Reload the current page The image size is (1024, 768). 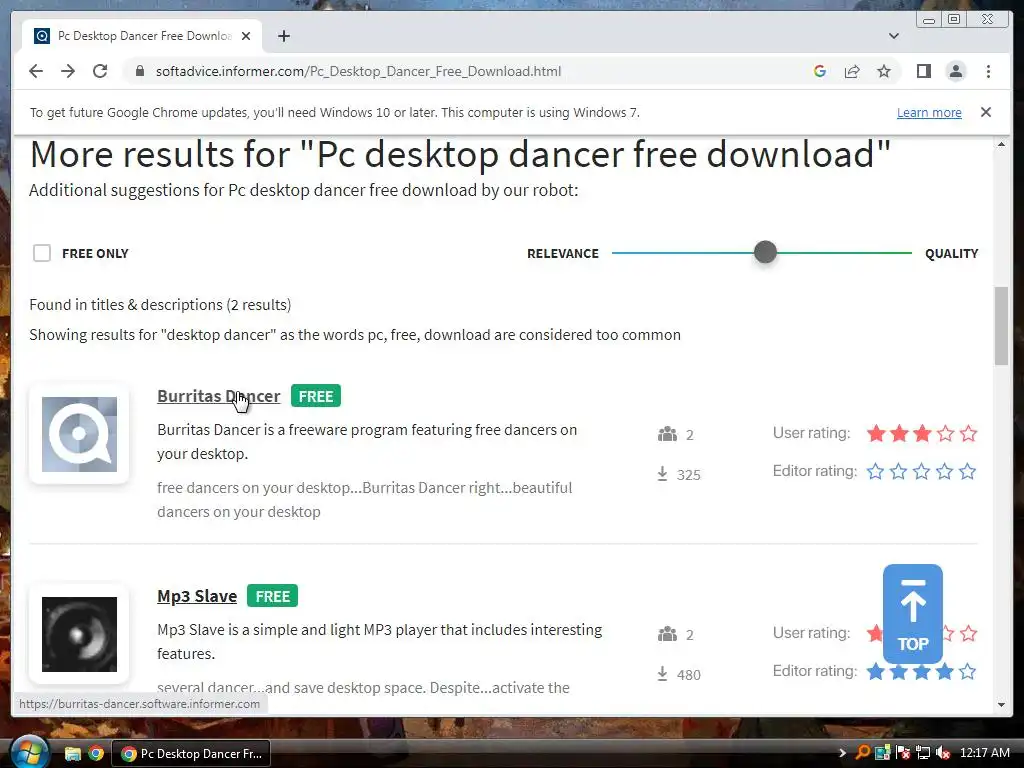click(x=100, y=71)
